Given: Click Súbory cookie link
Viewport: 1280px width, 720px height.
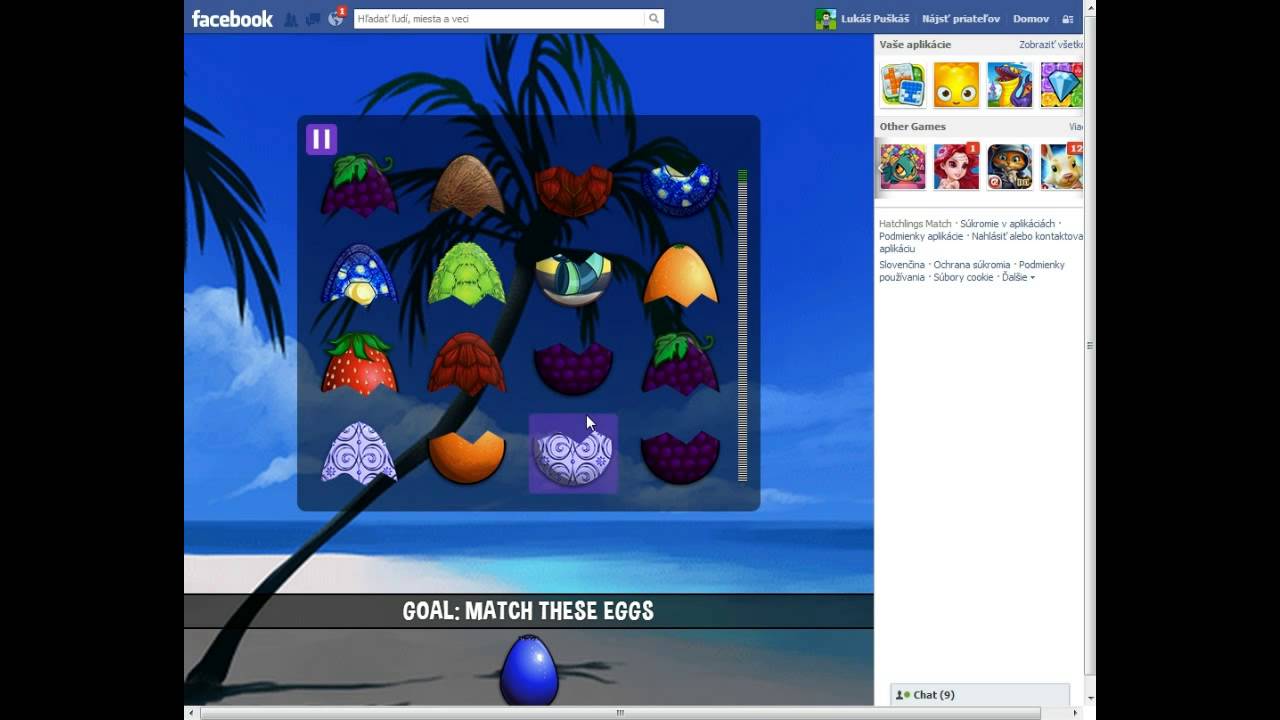Looking at the screenshot, I should pyautogui.click(x=964, y=277).
